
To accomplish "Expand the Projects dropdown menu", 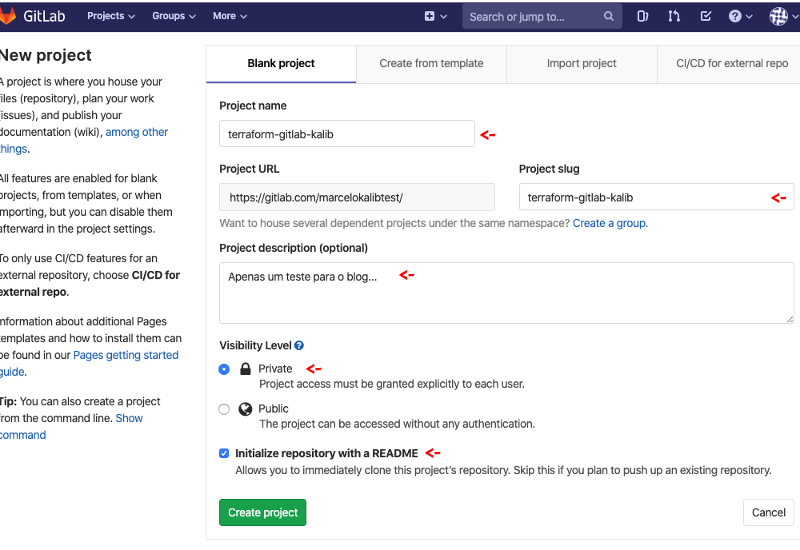I will [111, 16].
